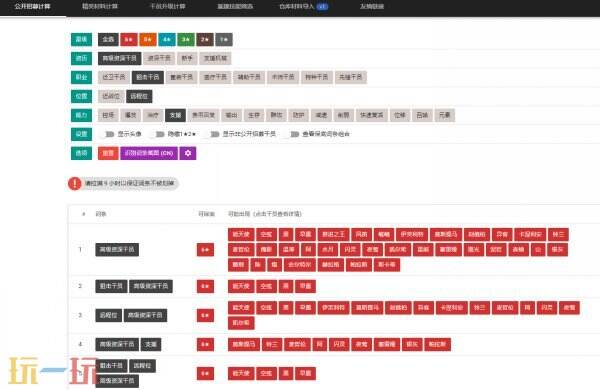The image size is (600, 390).
Task: Open the purple gear settings icon
Action: [188, 153]
